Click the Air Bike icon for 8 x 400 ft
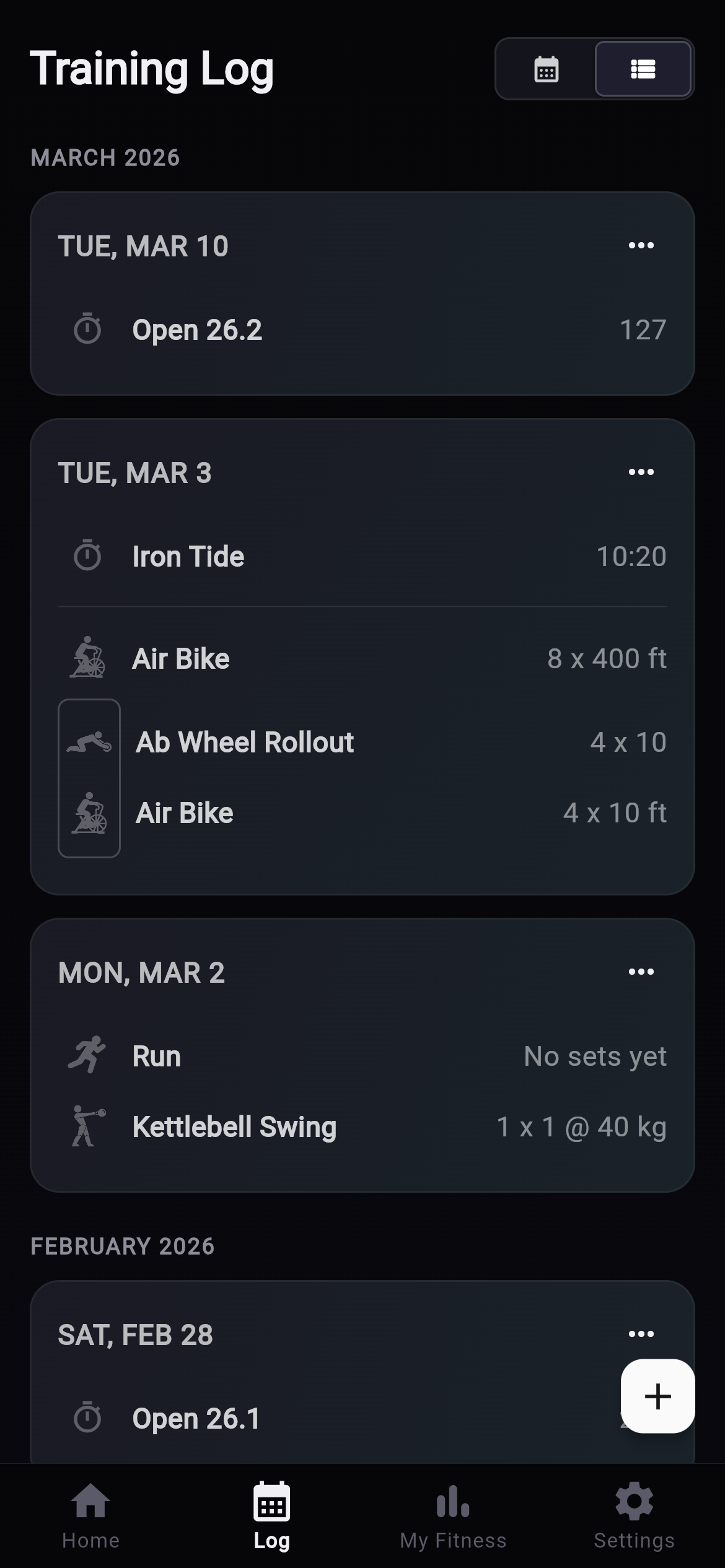This screenshot has width=725, height=1568. point(87,658)
